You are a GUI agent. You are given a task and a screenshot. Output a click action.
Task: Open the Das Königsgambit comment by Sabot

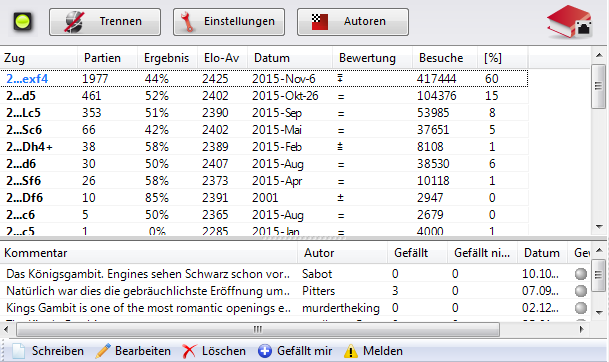pos(148,274)
